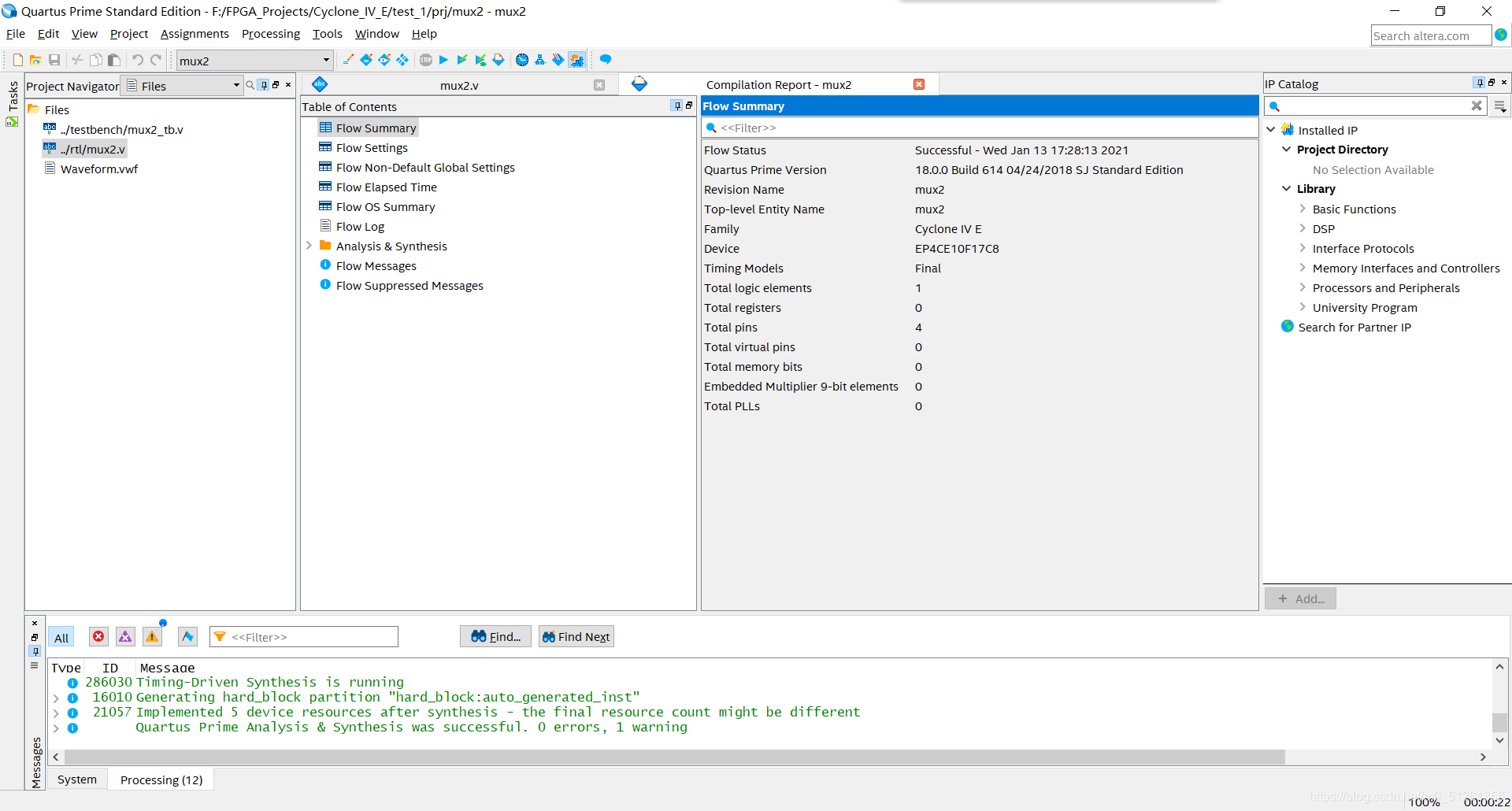Select Flow Settings in Table of Contents
Screen dimensions: 1512x811
click(x=372, y=147)
